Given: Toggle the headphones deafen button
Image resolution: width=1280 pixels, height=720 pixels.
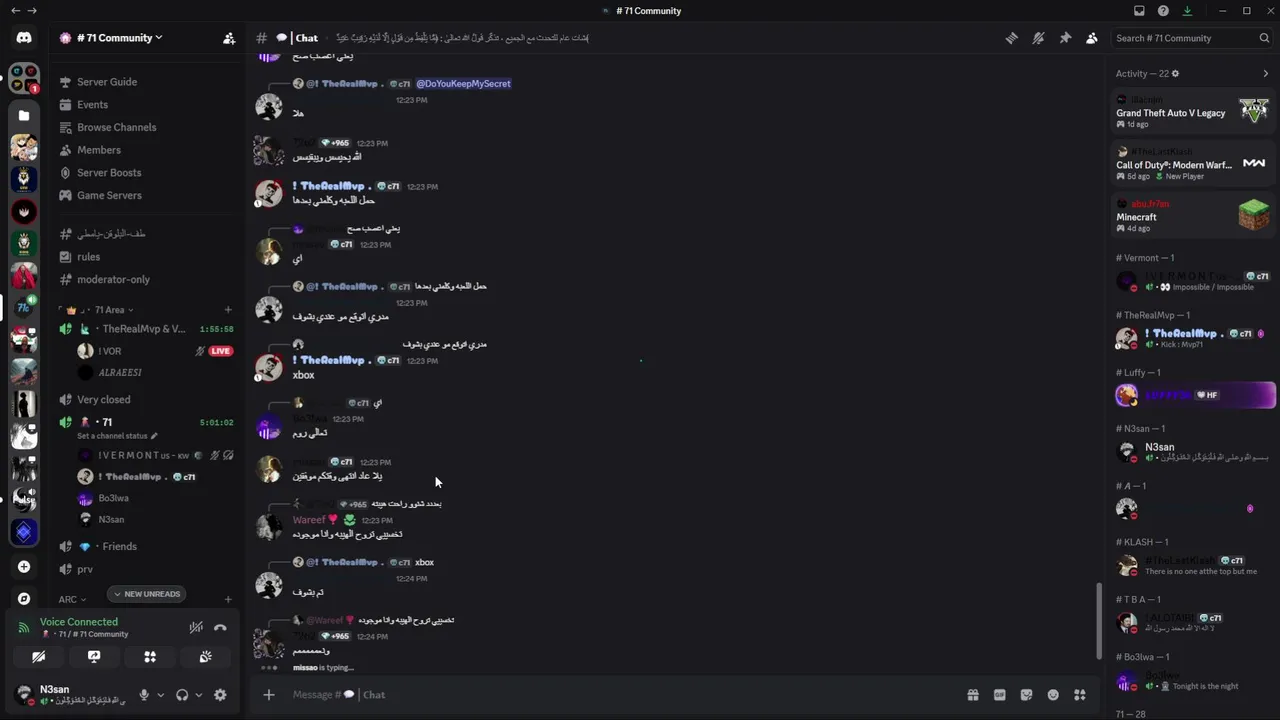Looking at the screenshot, I should (182, 695).
